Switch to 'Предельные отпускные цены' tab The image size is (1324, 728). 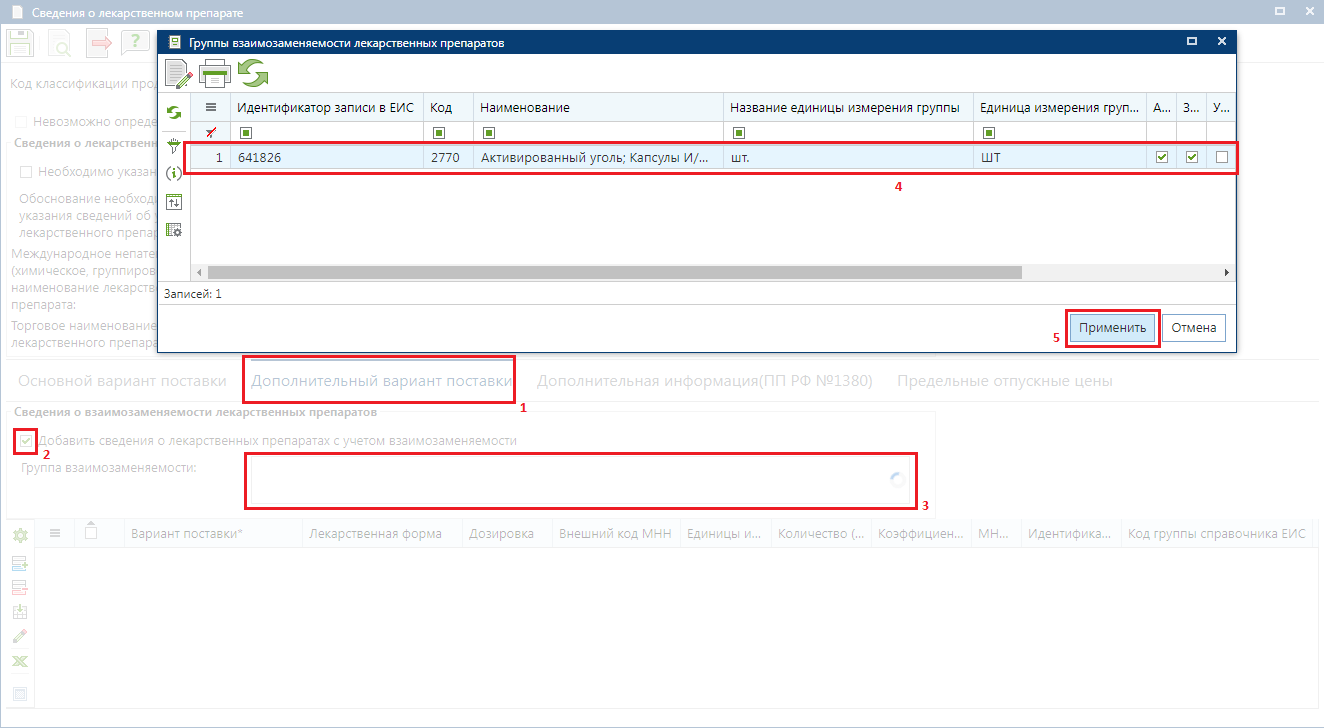pos(1005,381)
